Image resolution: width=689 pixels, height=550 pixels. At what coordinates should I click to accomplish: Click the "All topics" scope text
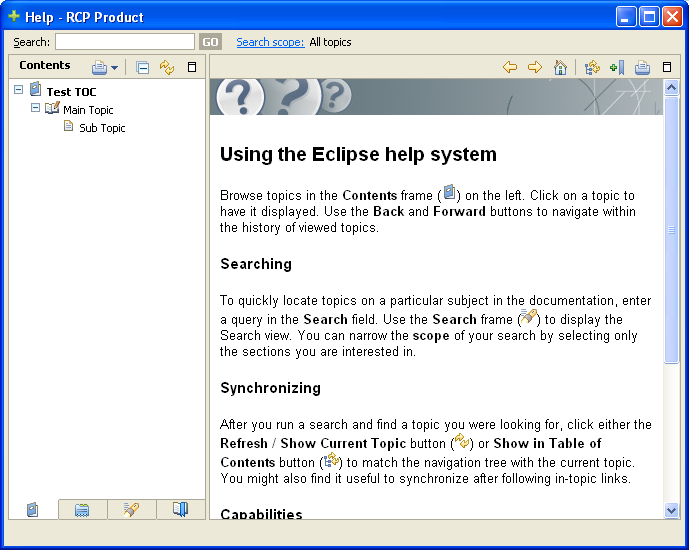pos(330,42)
